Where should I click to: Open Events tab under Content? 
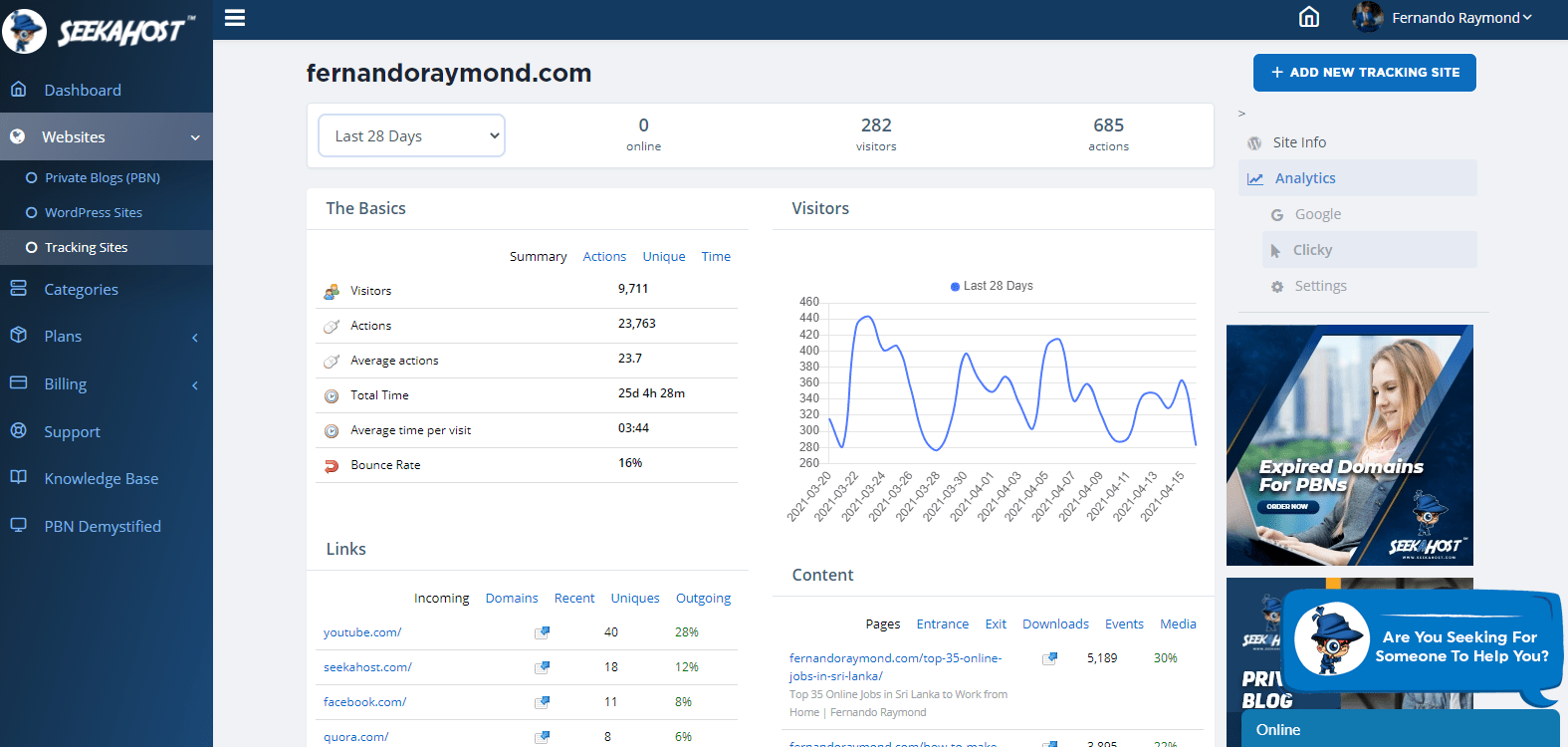pyautogui.click(x=1124, y=623)
